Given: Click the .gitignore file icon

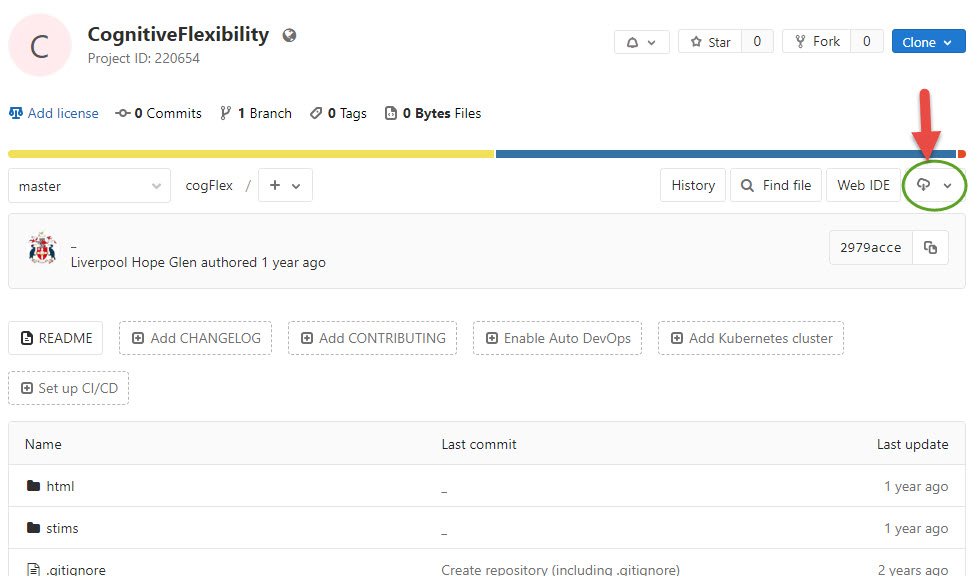Looking at the screenshot, I should pos(34,569).
